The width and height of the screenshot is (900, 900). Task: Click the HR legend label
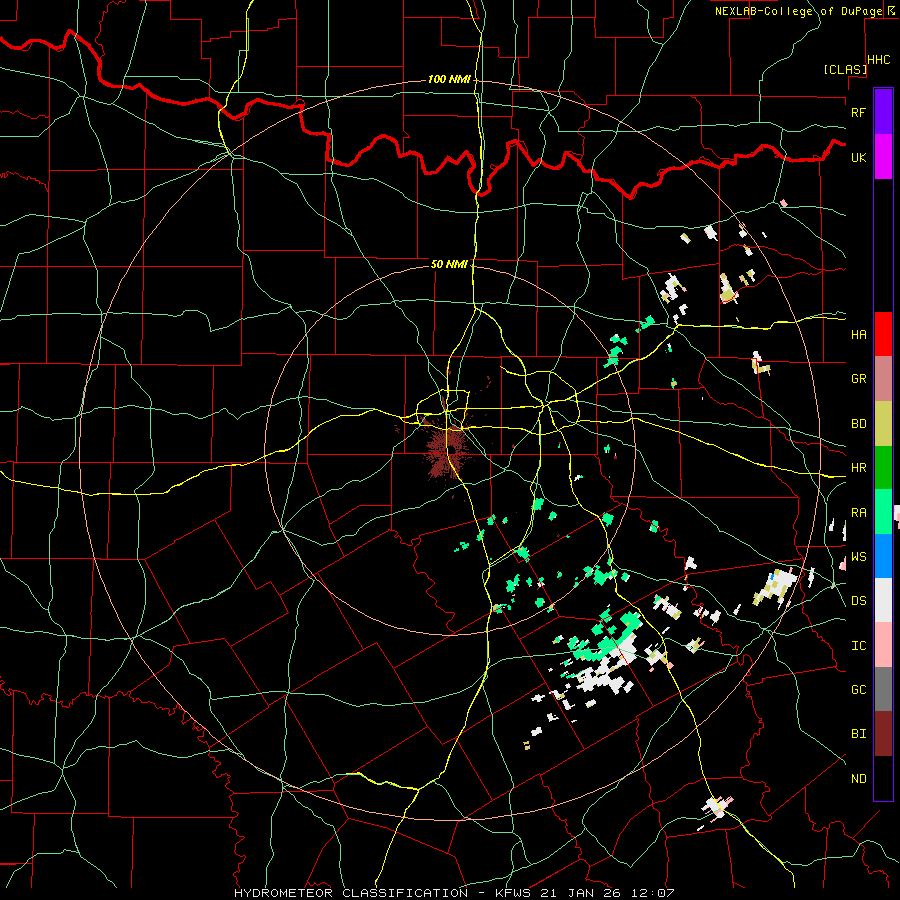[858, 468]
